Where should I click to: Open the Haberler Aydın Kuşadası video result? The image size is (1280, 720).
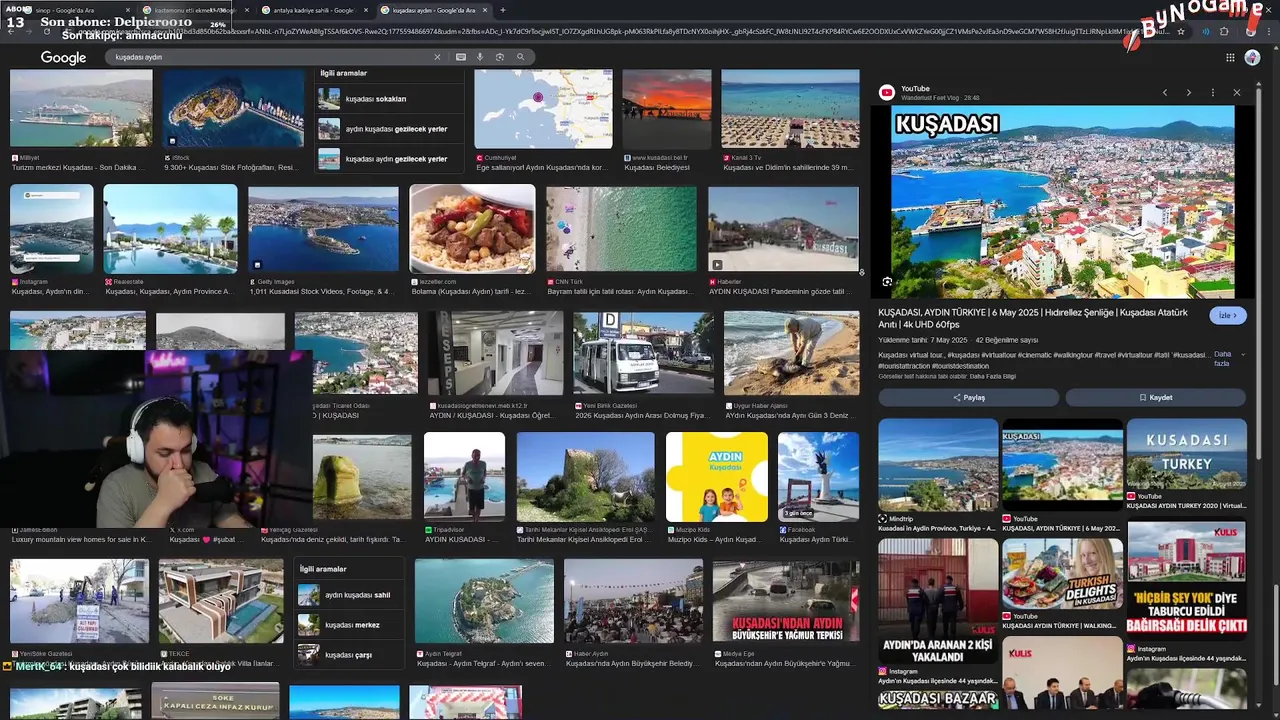[783, 229]
